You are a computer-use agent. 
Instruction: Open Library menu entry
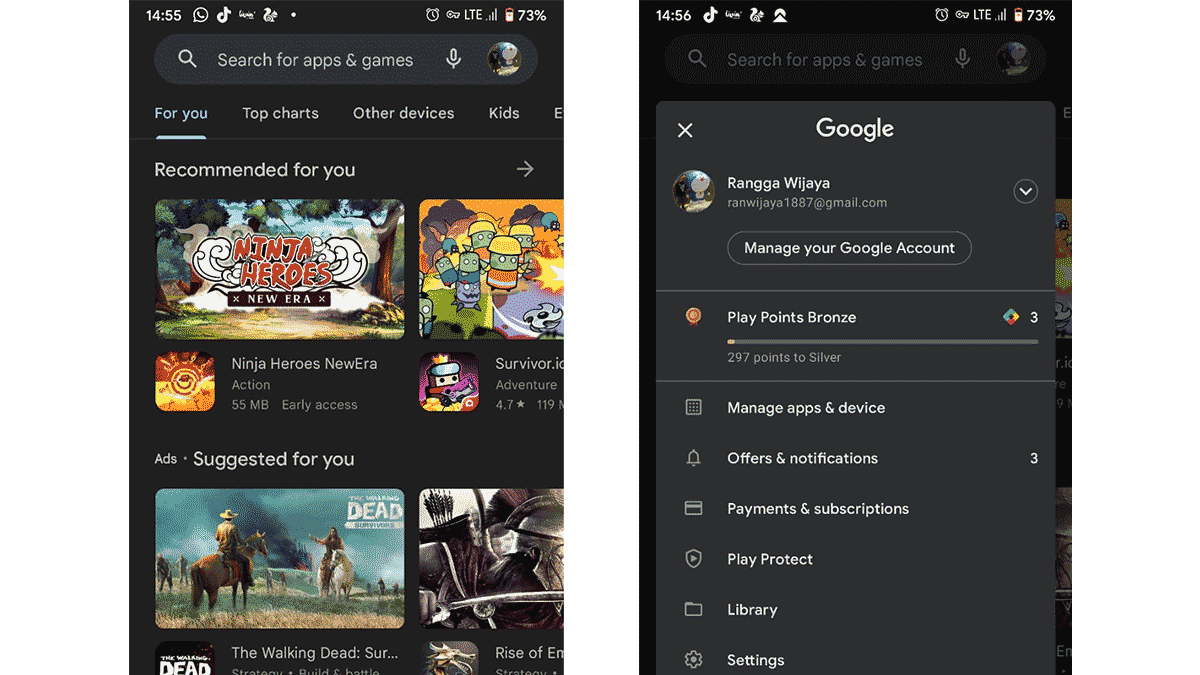[x=855, y=609]
